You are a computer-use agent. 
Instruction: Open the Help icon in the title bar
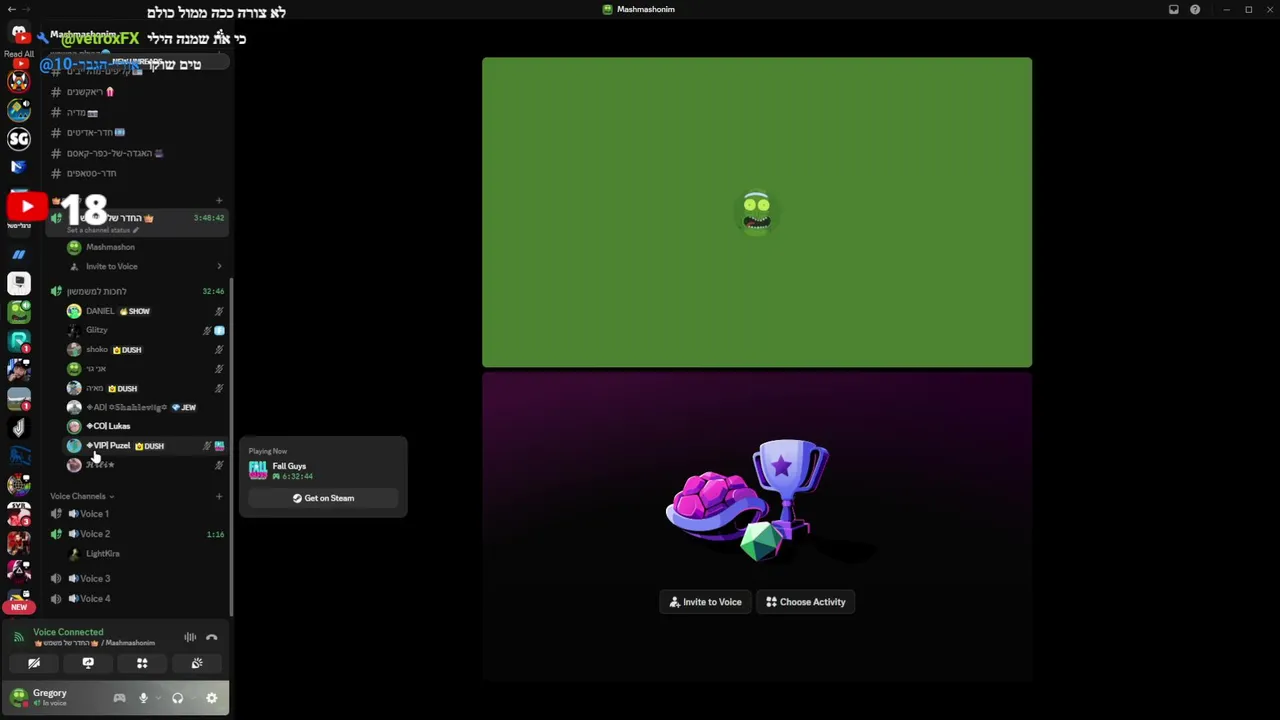[x=1195, y=10]
